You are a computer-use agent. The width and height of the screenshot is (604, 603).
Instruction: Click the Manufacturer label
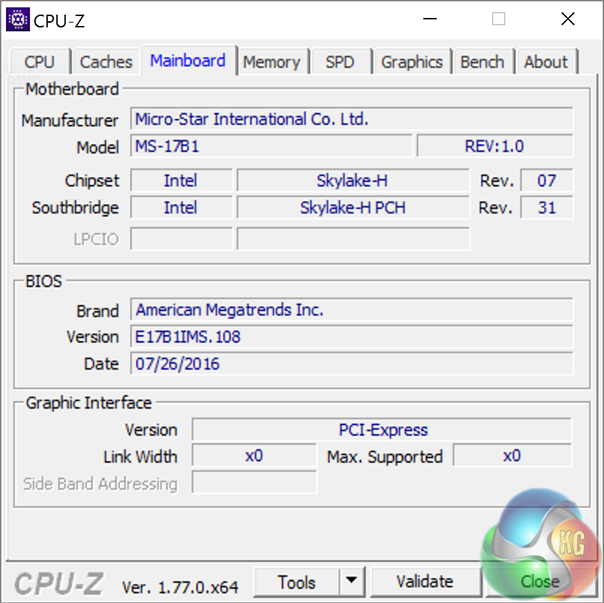click(x=70, y=120)
